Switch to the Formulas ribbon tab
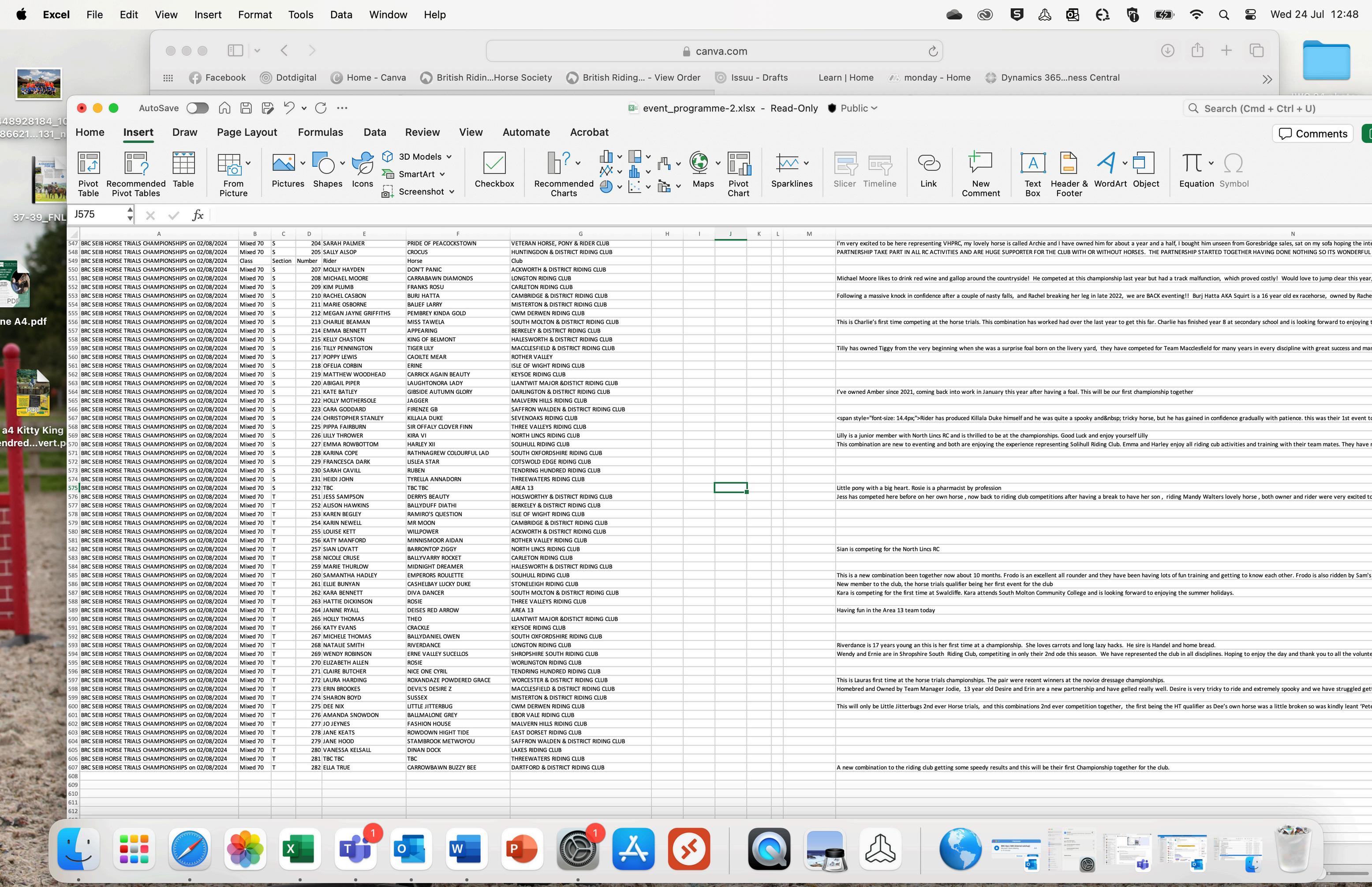1372x887 pixels. (320, 132)
